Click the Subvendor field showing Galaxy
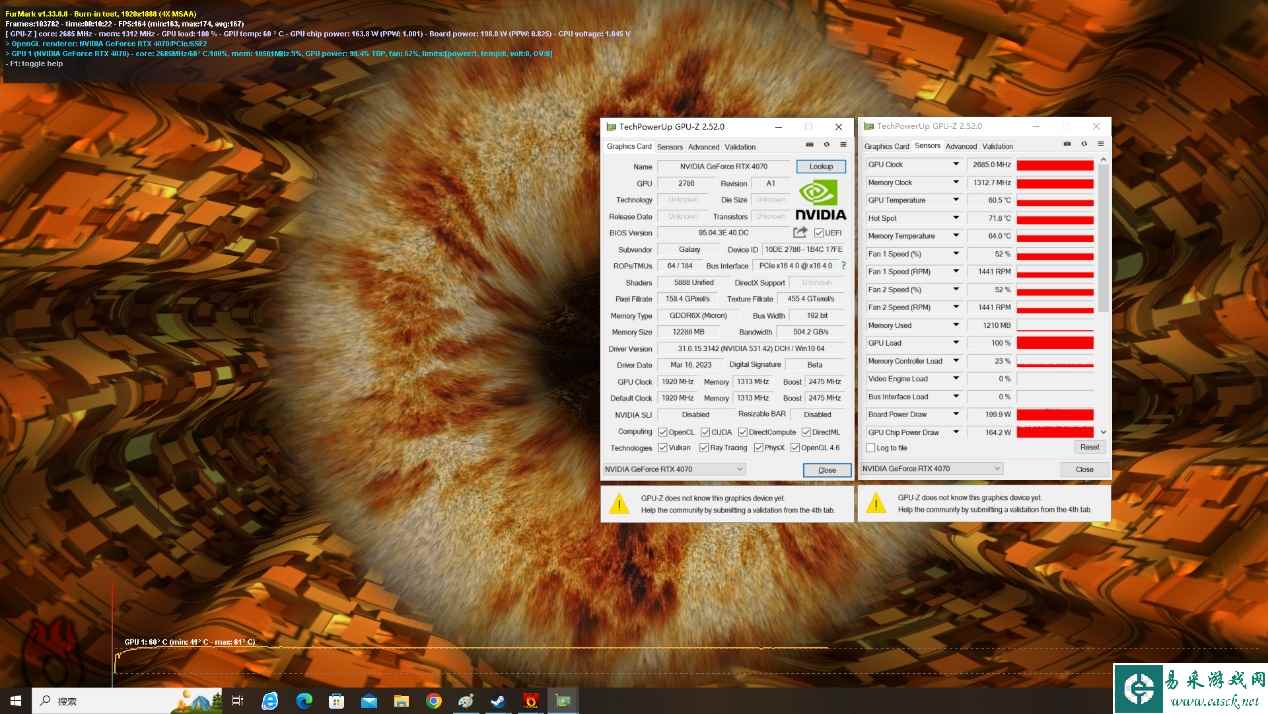1268x714 pixels. coord(689,249)
